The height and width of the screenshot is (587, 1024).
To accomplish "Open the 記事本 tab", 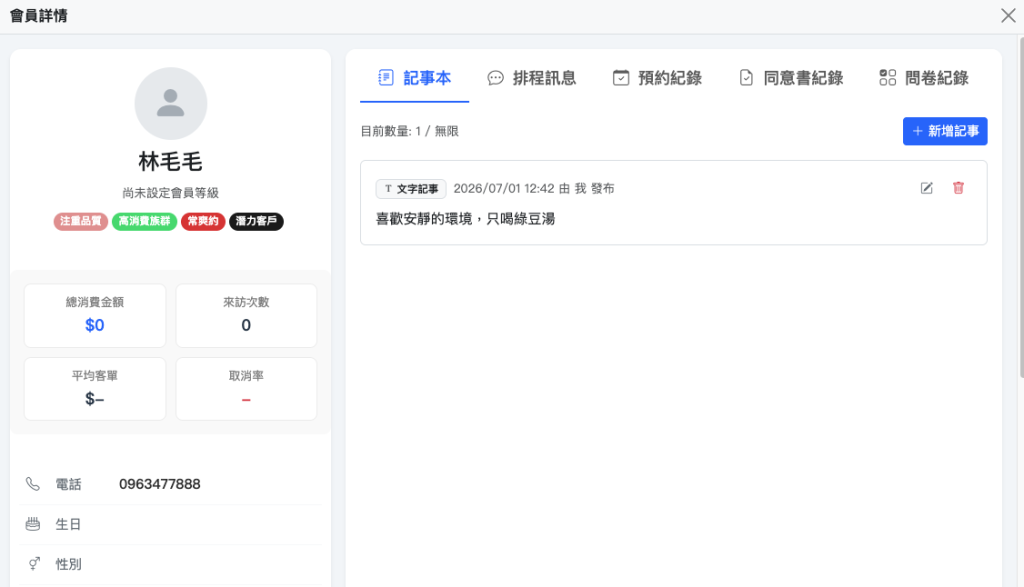I will [x=415, y=78].
